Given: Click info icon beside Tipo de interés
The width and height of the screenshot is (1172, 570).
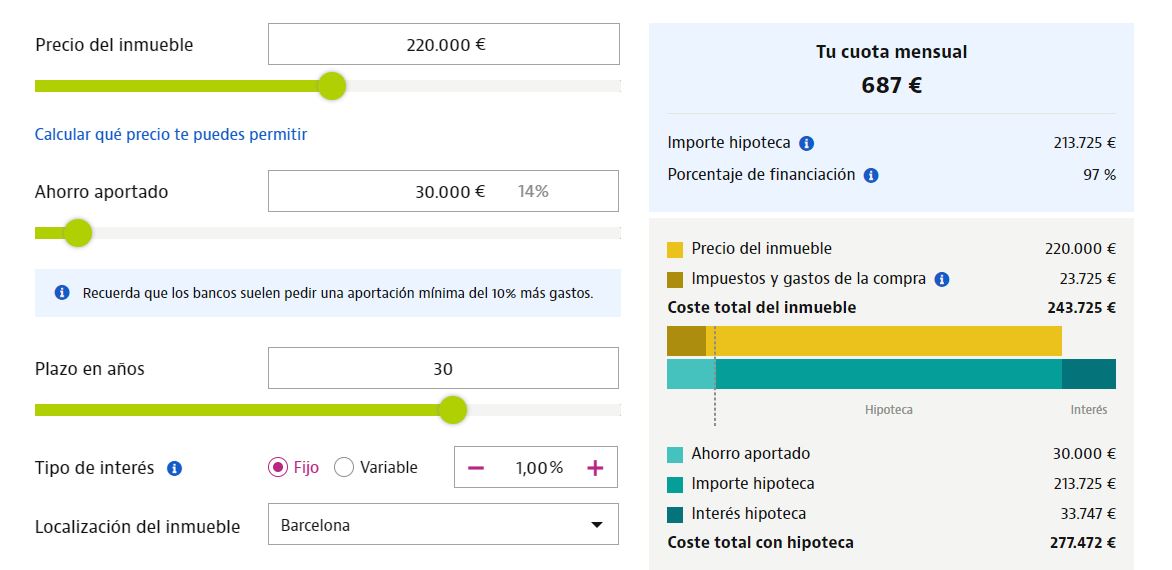Looking at the screenshot, I should tap(174, 468).
